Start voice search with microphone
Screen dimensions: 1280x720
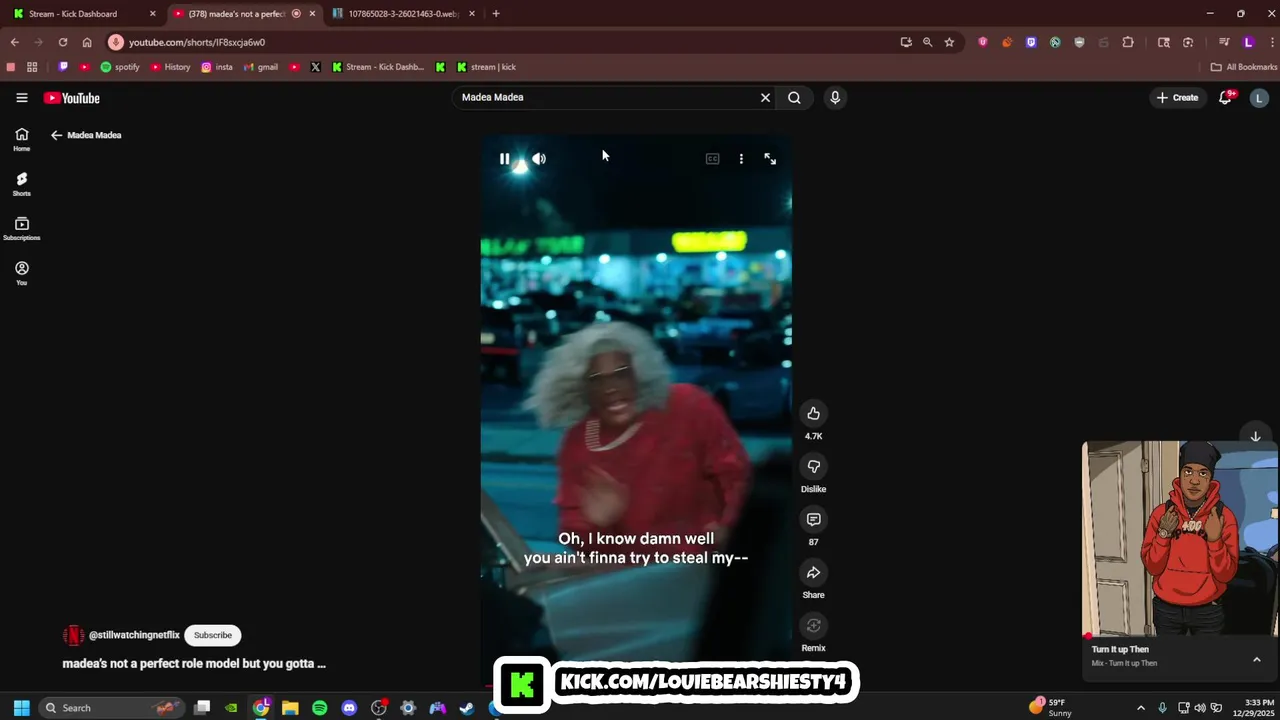pos(835,97)
